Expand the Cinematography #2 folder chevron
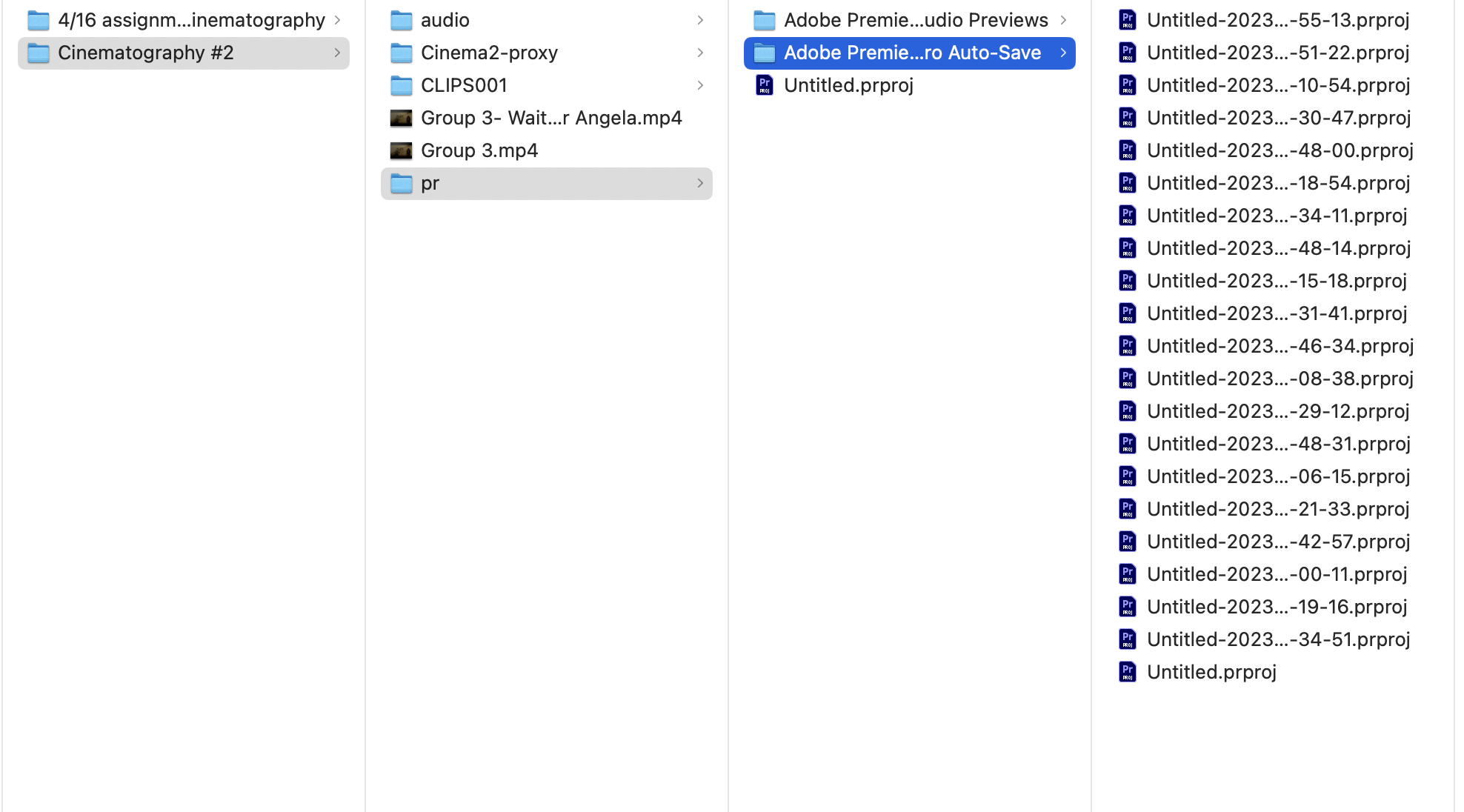This screenshot has width=1464, height=812. point(337,53)
